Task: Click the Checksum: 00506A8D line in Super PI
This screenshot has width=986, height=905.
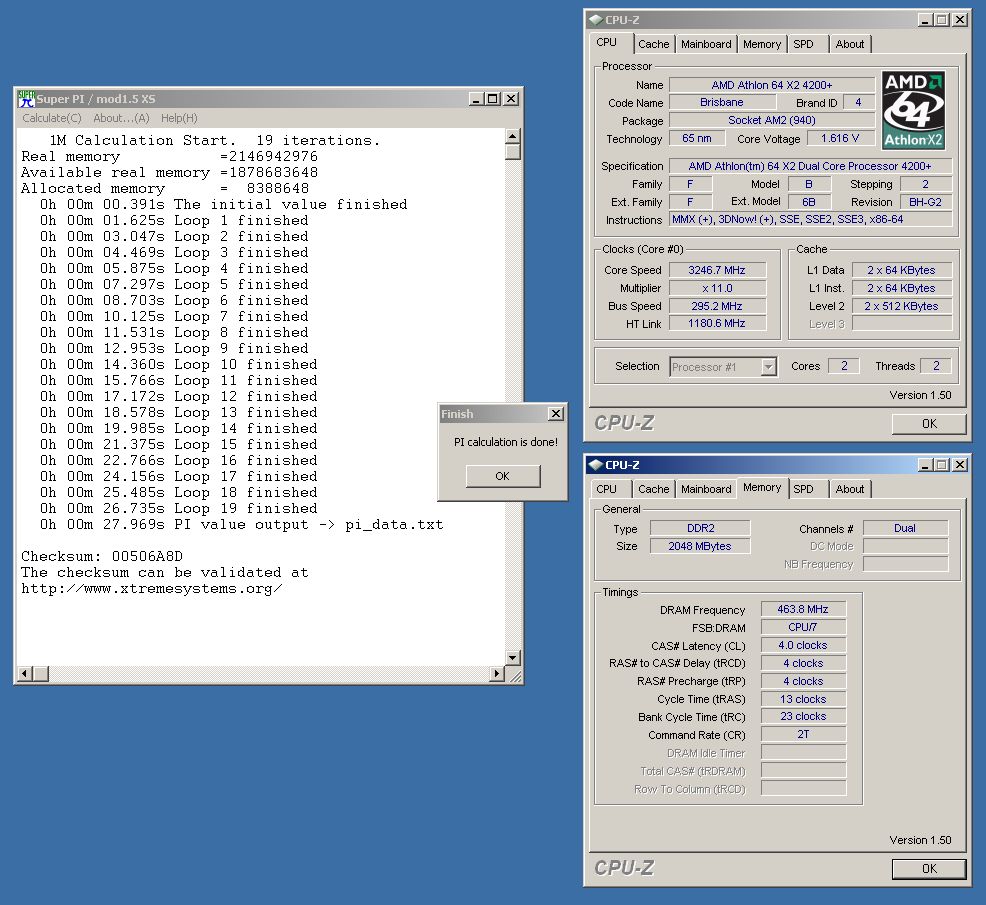Action: click(x=102, y=557)
